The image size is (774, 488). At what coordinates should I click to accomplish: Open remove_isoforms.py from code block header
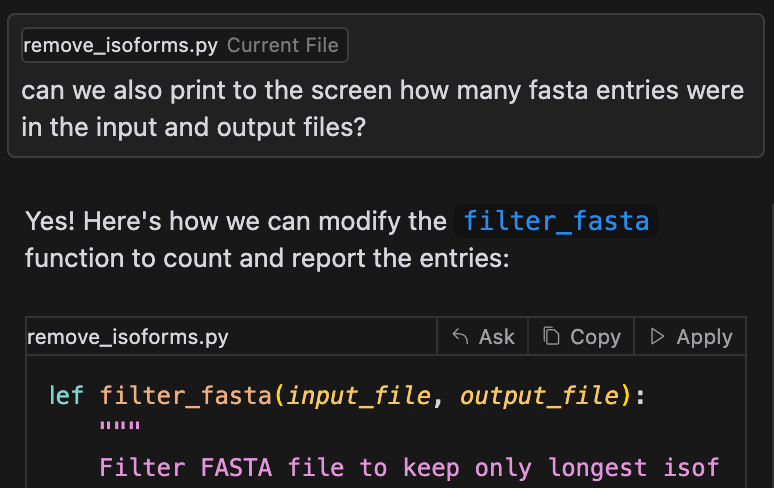pos(128,337)
